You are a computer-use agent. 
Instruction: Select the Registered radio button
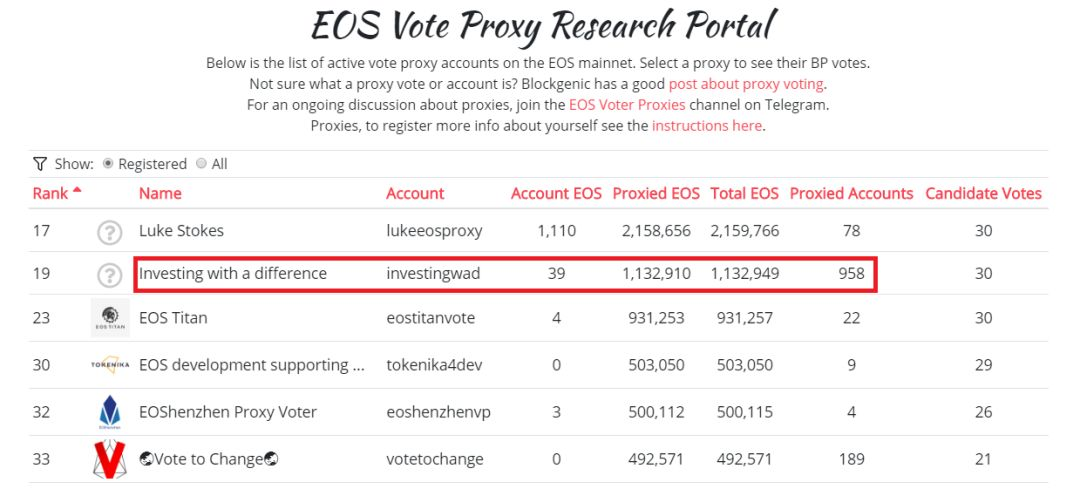click(x=108, y=164)
